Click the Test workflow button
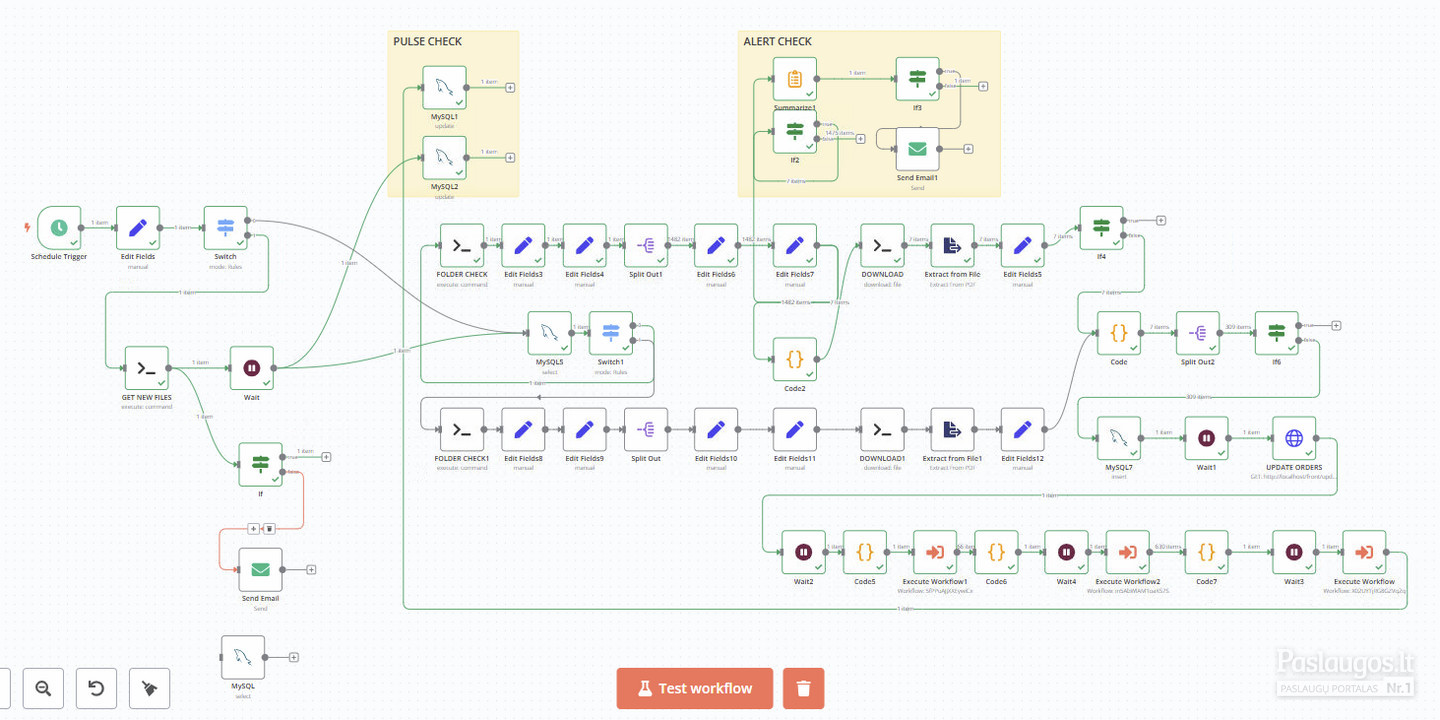Screen dimensions: 1440x720 coord(695,688)
